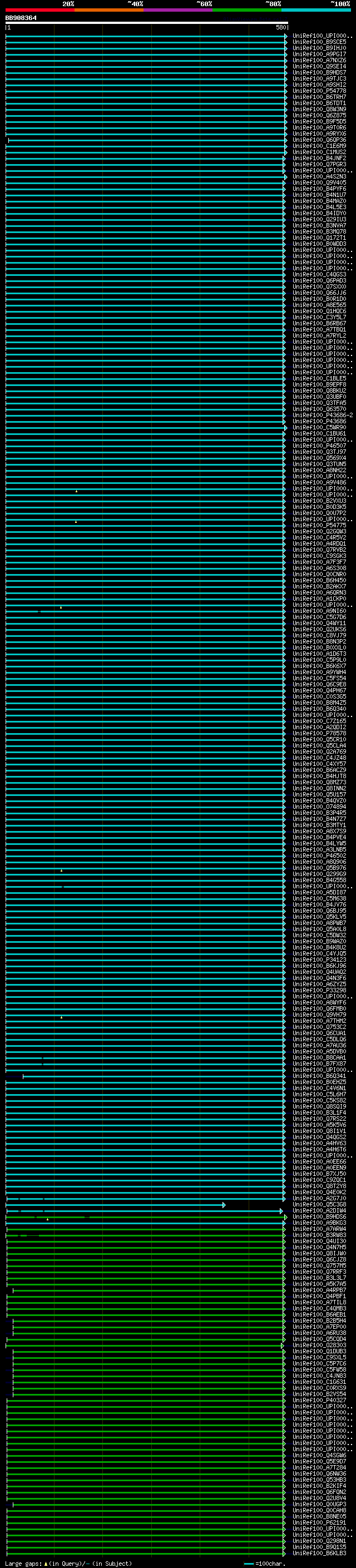This screenshot has height=1568, width=356.
Task: Click the purple ~60% identity legend bar
Action: 177,10
